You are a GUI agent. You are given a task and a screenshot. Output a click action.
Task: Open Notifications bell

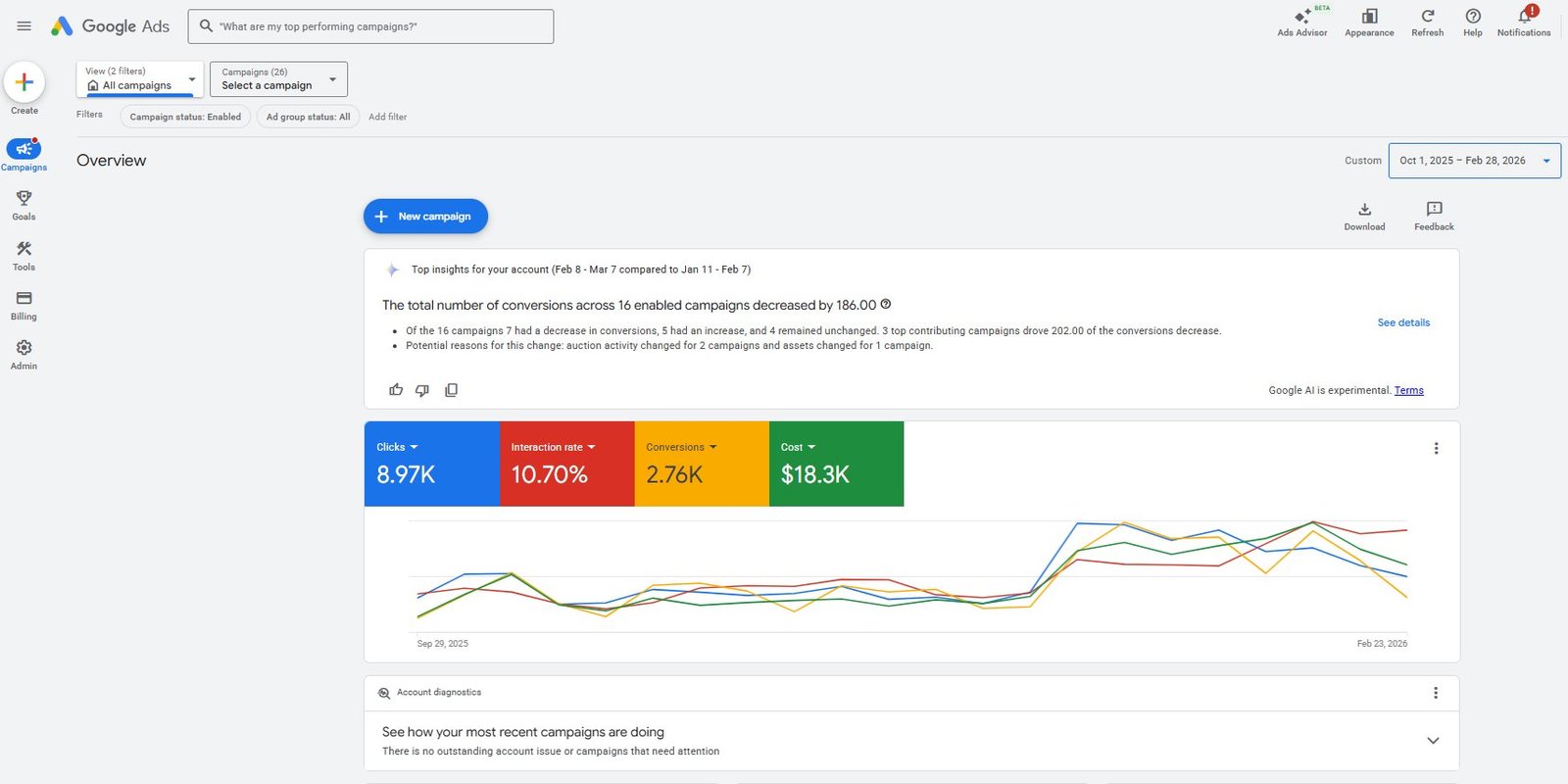(1524, 22)
